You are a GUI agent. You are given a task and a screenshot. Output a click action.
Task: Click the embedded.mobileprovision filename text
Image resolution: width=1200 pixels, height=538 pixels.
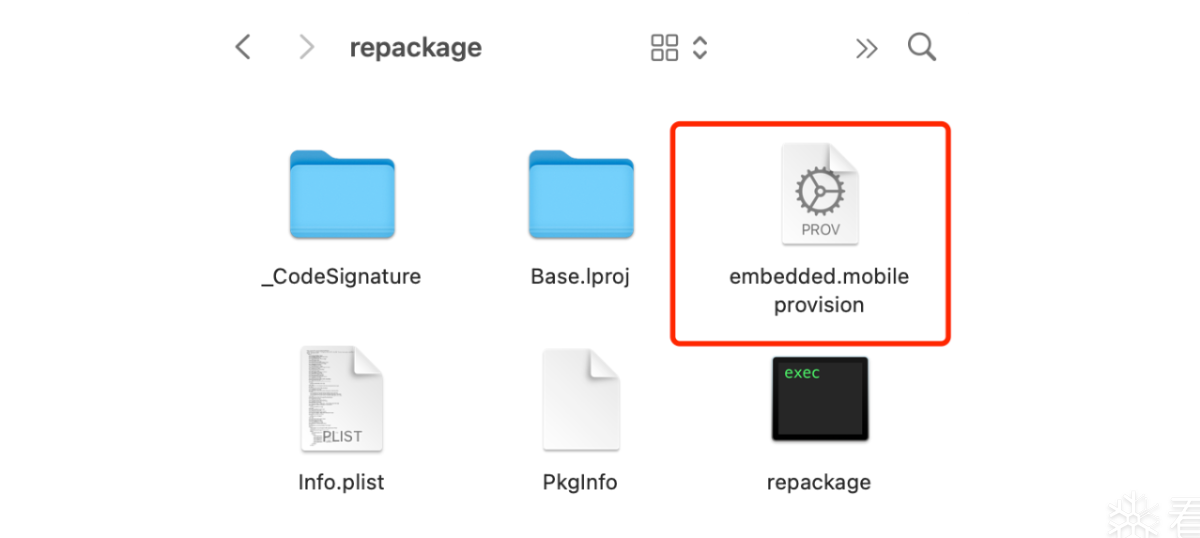(x=819, y=290)
